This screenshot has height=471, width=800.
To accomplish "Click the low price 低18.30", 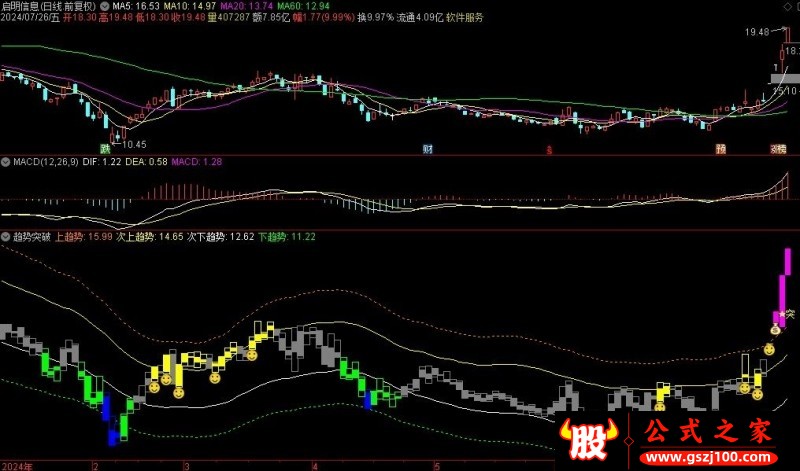I will [x=152, y=18].
